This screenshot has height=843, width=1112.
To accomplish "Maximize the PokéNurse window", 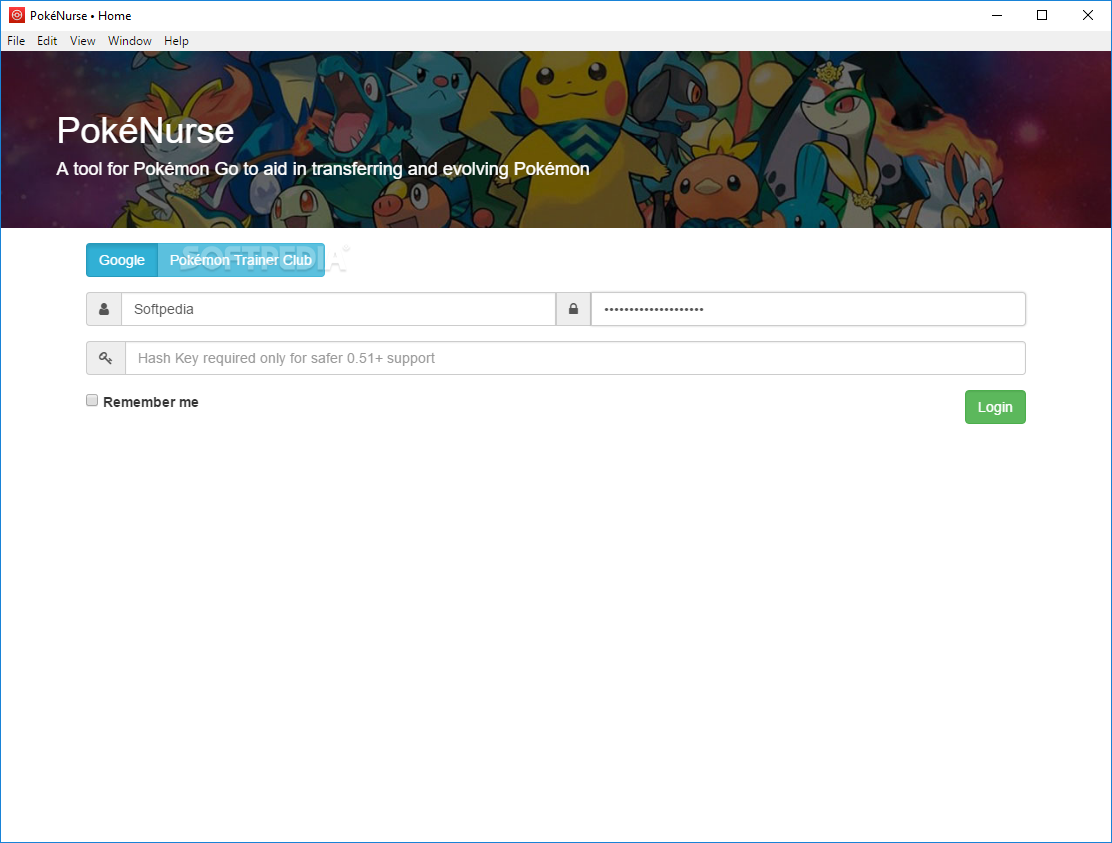I will 1042,15.
